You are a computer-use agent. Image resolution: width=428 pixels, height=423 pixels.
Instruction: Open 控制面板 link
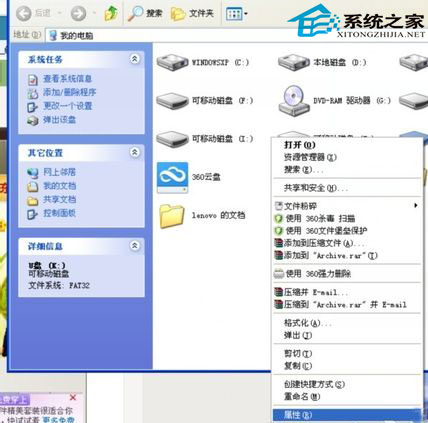tap(59, 213)
